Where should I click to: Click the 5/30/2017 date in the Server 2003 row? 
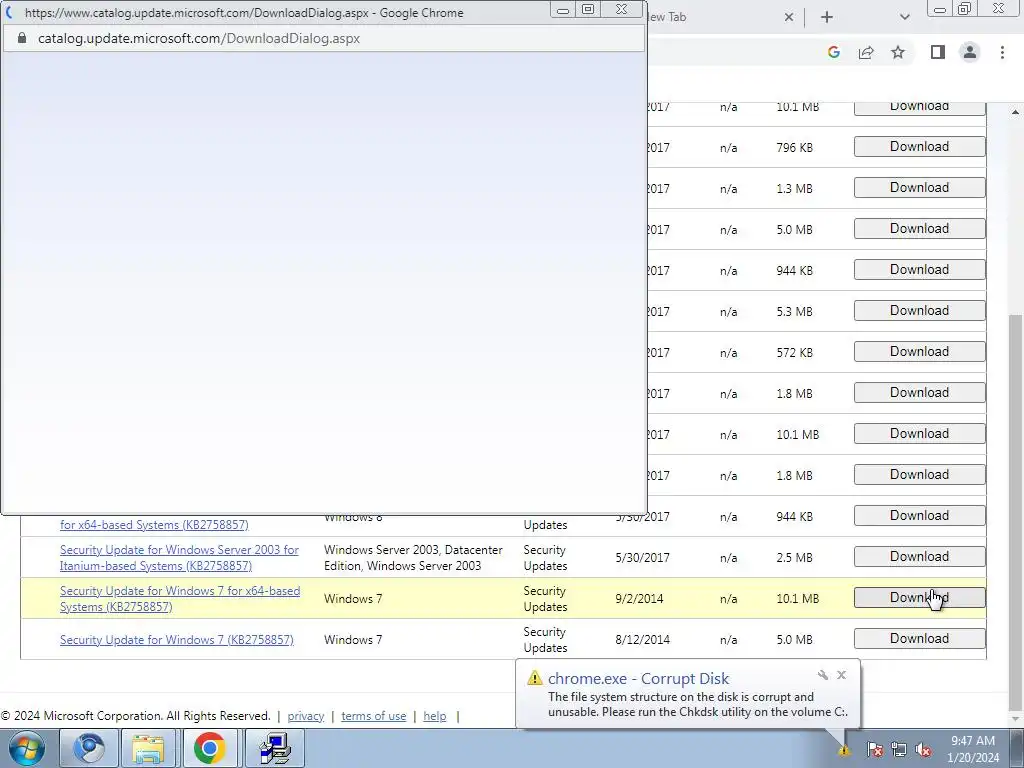click(x=643, y=558)
